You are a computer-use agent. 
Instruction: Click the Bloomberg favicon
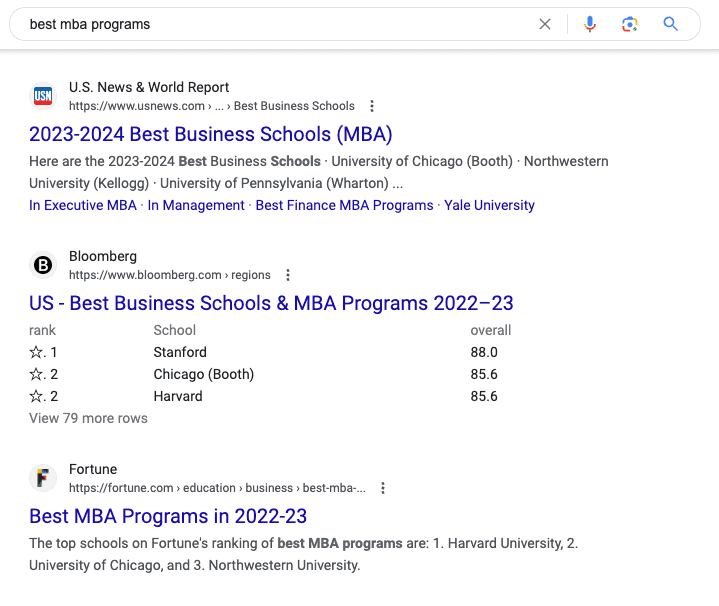[43, 265]
